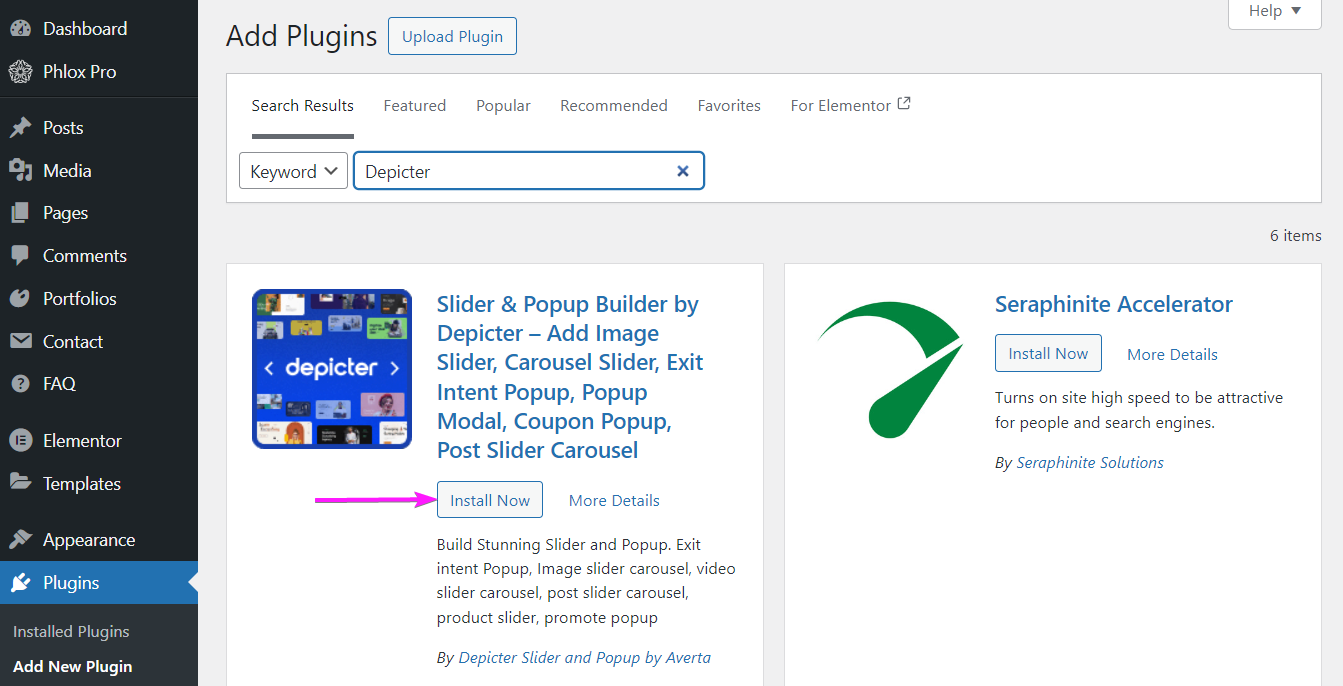Click the Depicter plugin thumbnail image
This screenshot has height=686, width=1343.
click(332, 369)
